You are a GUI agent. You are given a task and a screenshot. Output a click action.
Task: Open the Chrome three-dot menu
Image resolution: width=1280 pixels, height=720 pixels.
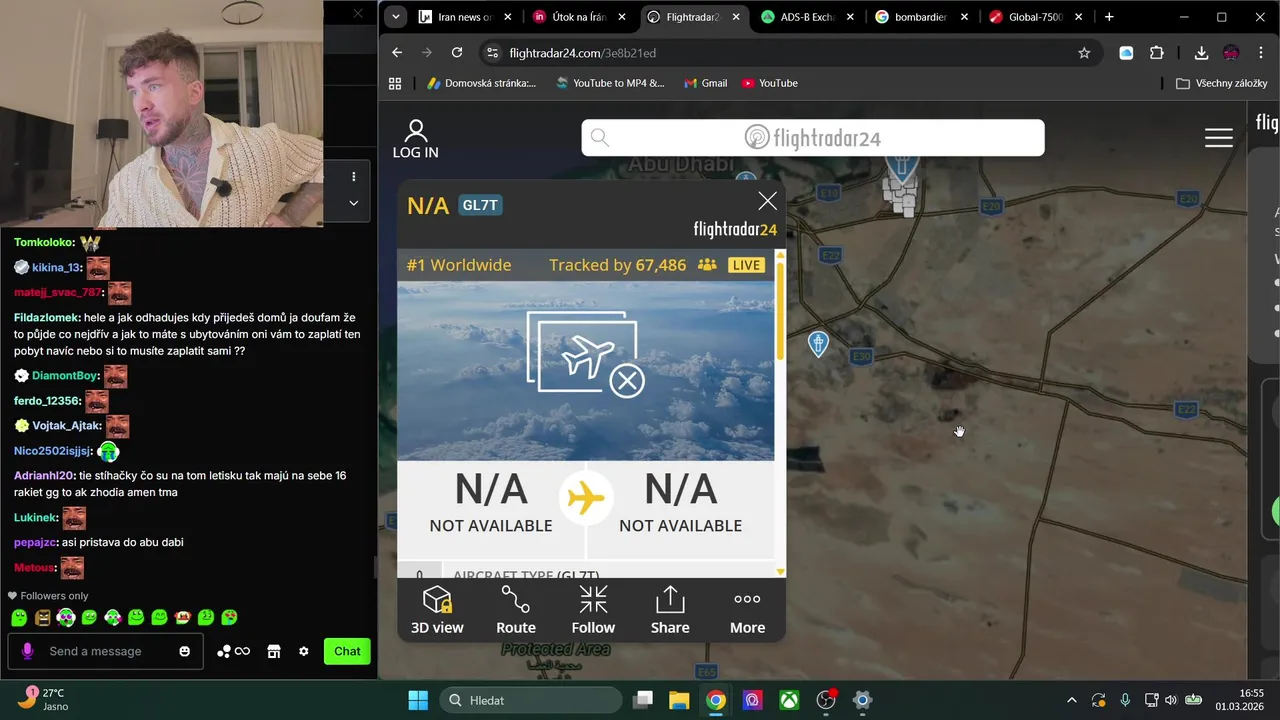point(1261,53)
